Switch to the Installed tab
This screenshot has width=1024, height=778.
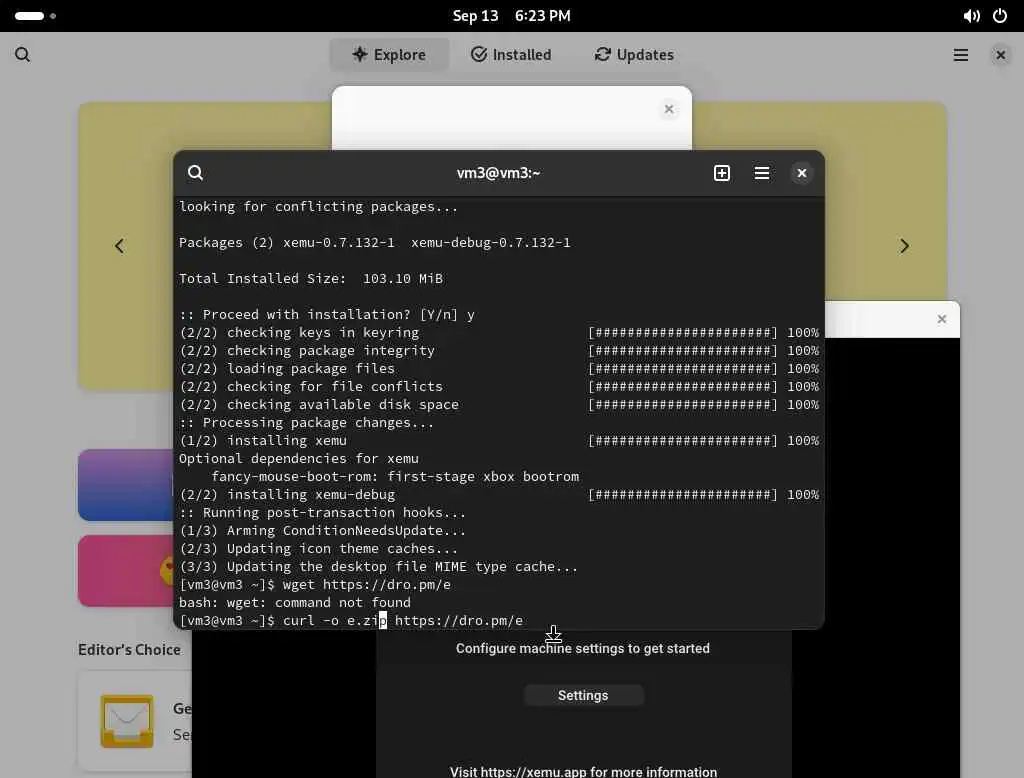pos(511,54)
